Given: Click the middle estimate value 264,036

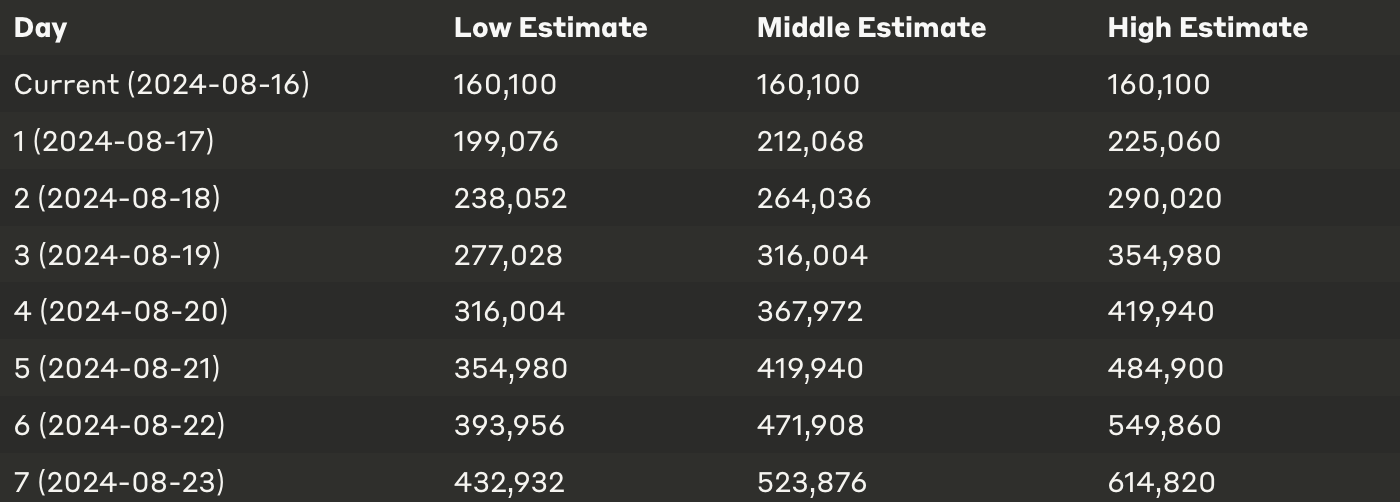Looking at the screenshot, I should point(814,198).
